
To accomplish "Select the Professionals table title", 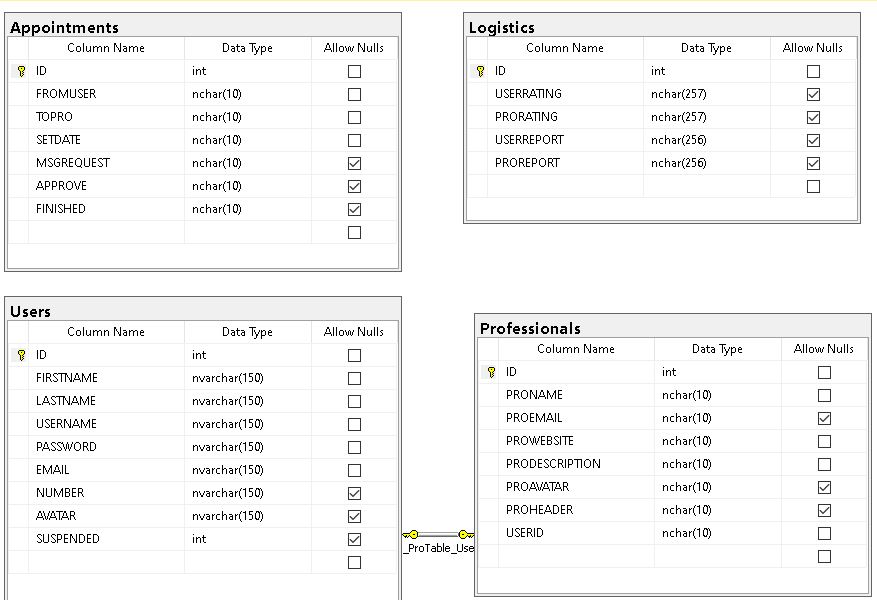I will (x=530, y=328).
